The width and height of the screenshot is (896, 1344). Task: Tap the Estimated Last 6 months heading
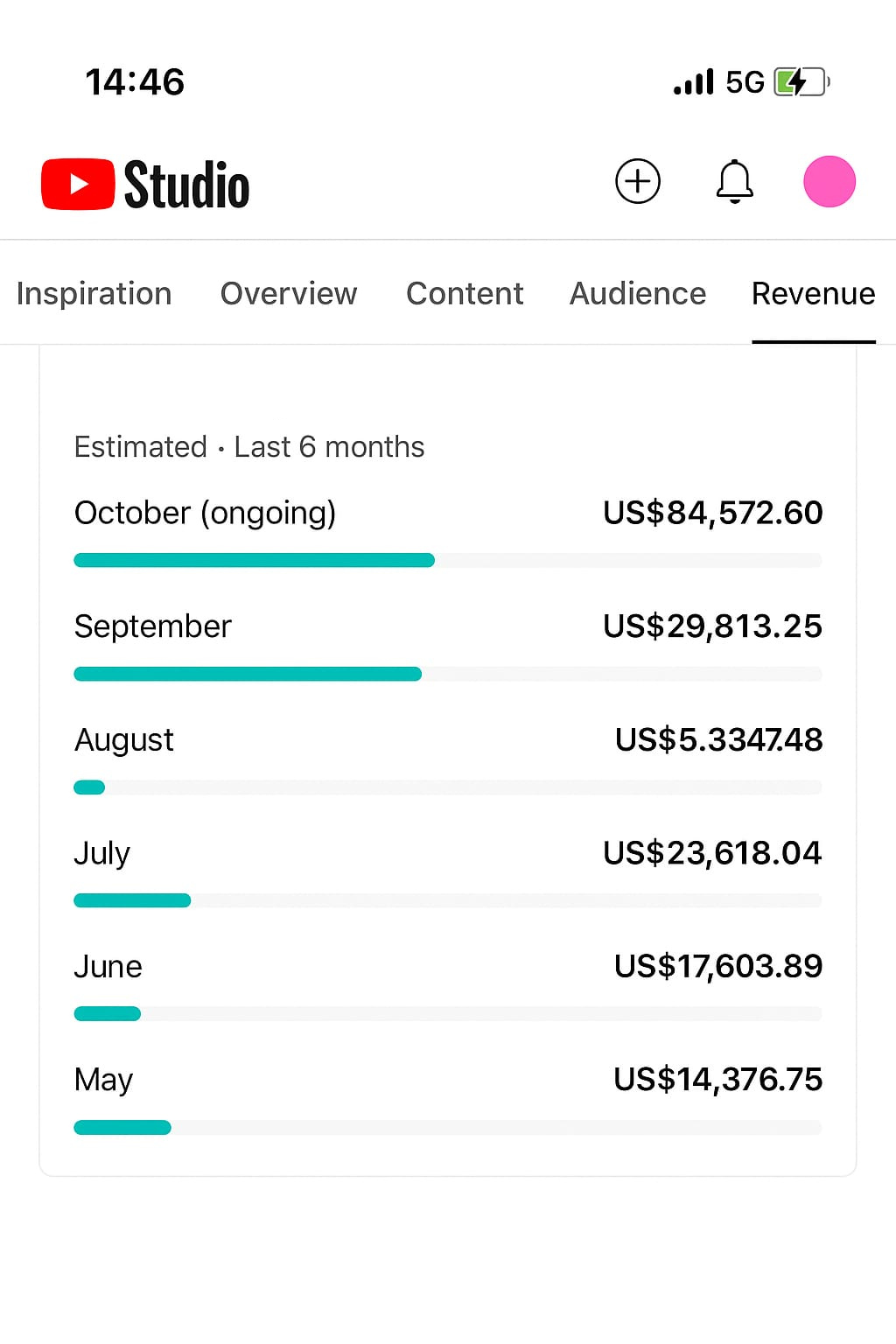click(249, 447)
